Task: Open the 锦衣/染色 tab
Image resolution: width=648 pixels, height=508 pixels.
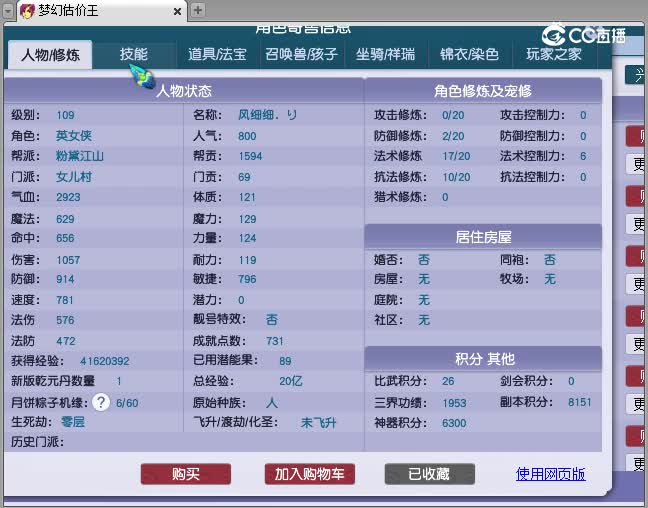Action: 469,54
